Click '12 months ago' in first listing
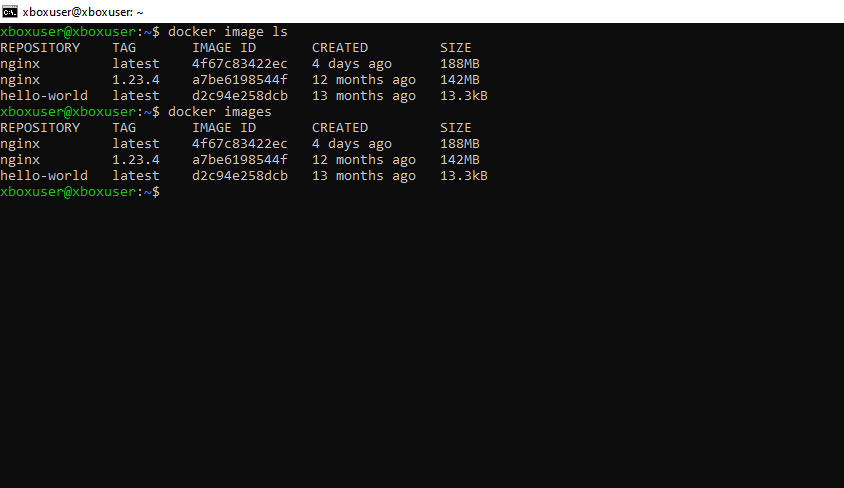 [x=364, y=79]
